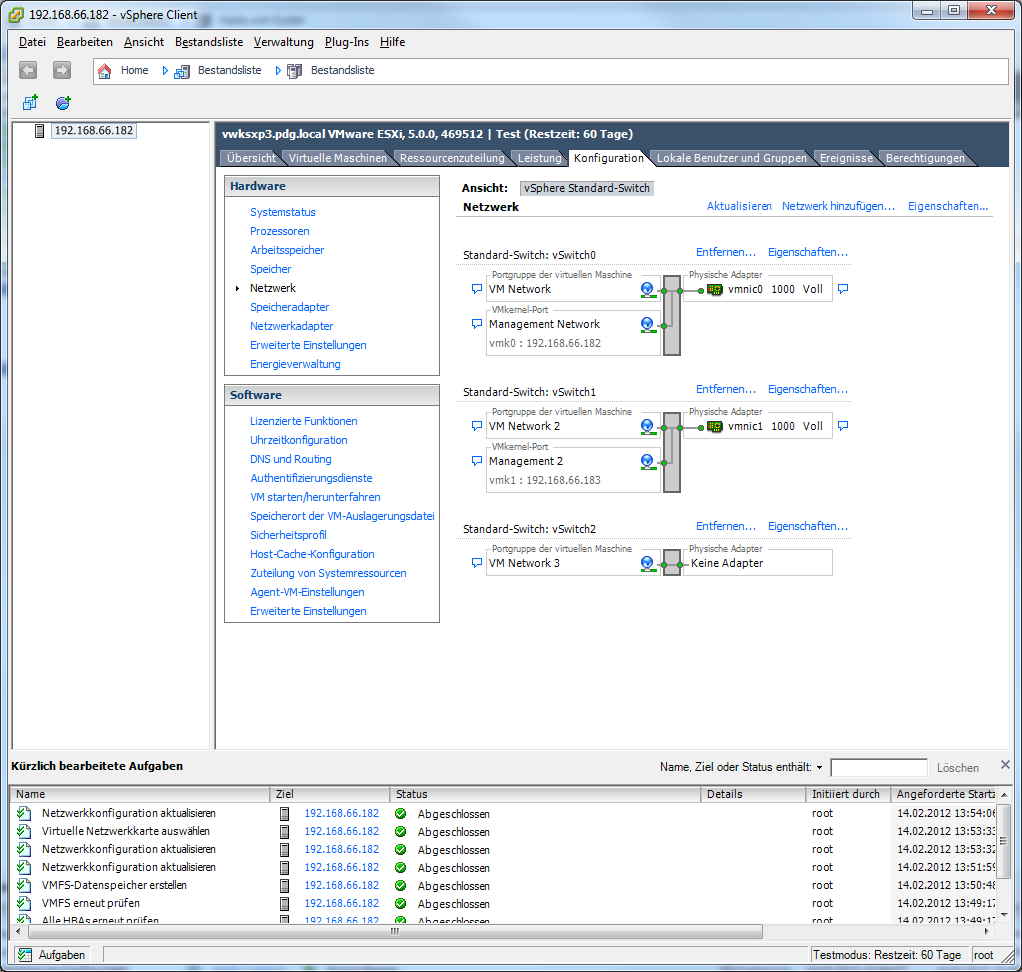Click the globe icon of Management Network port

click(x=647, y=325)
